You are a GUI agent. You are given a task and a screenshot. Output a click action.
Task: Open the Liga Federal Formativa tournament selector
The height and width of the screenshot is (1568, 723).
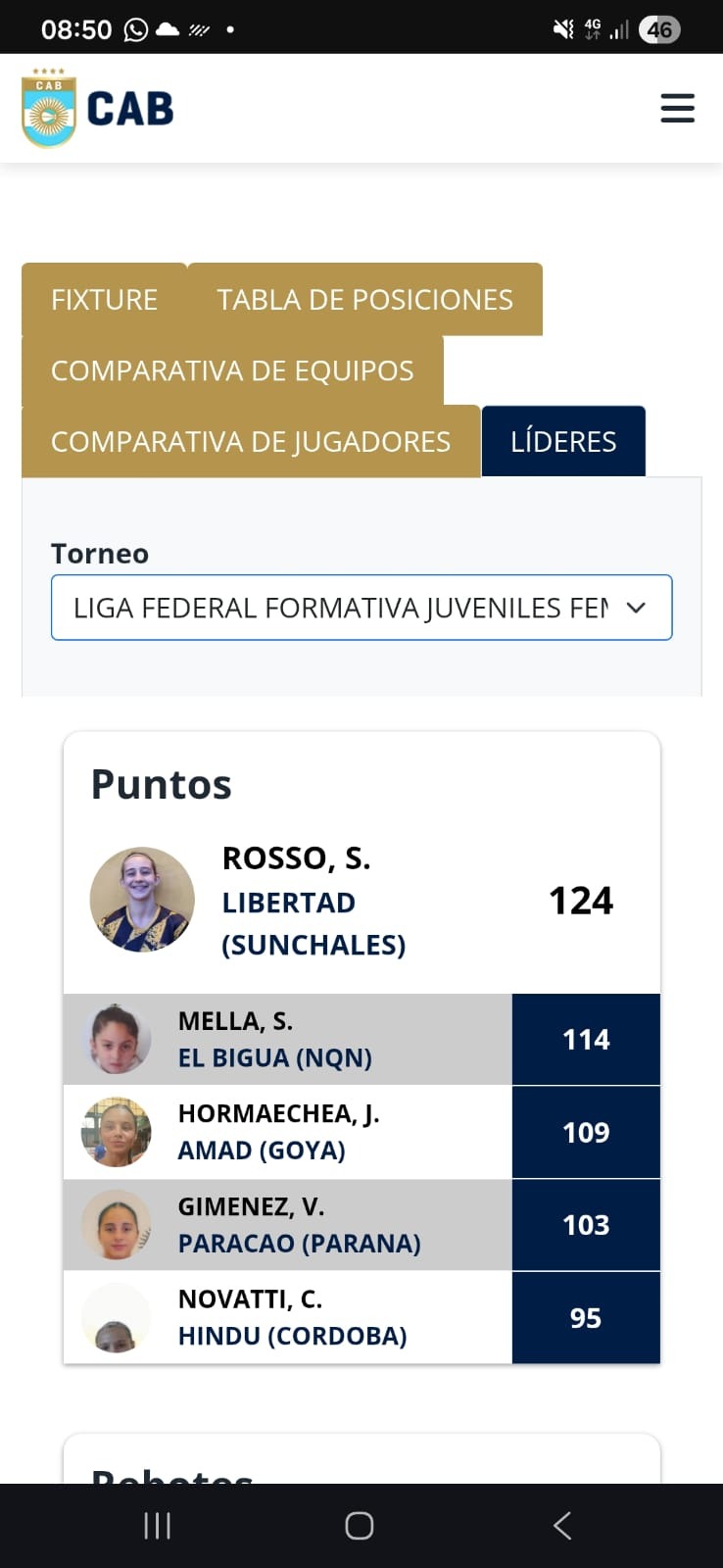[x=361, y=608]
